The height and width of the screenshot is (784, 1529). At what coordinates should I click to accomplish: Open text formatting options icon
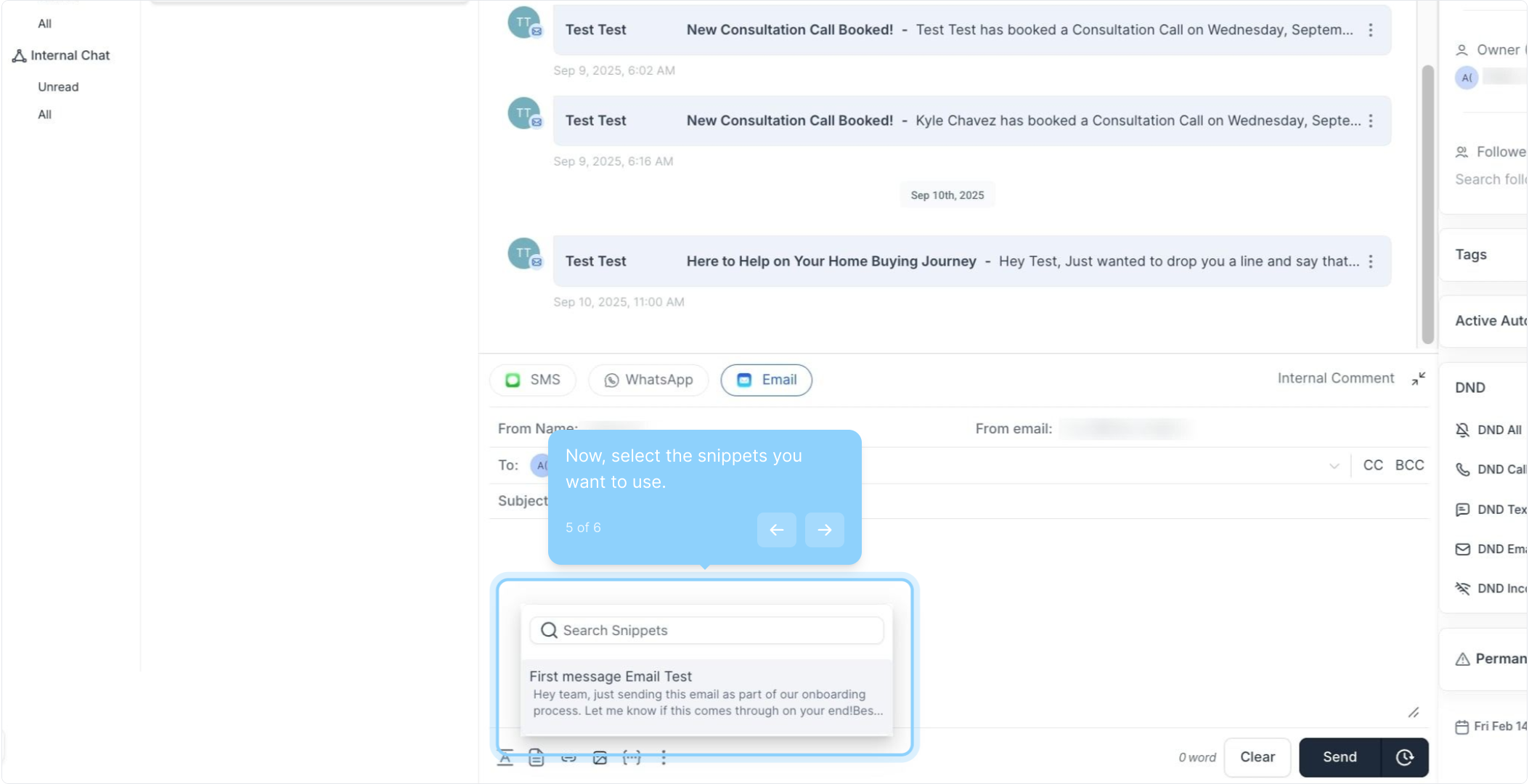coord(505,758)
